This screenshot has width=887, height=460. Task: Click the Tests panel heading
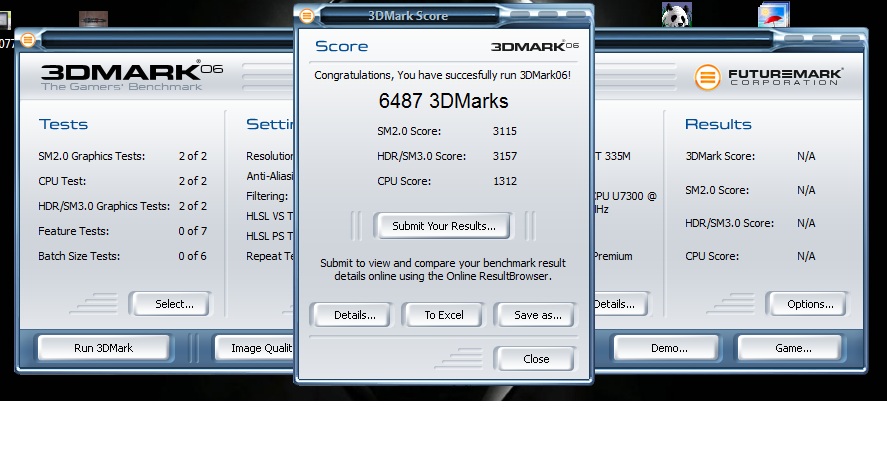click(63, 124)
